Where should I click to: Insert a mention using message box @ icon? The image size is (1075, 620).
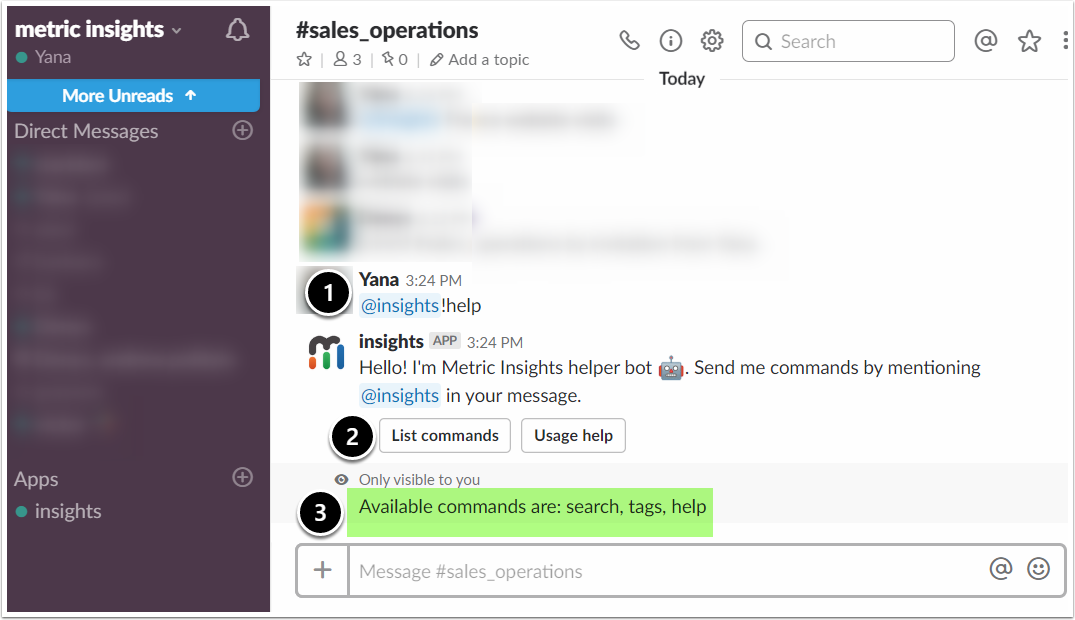coord(1000,569)
